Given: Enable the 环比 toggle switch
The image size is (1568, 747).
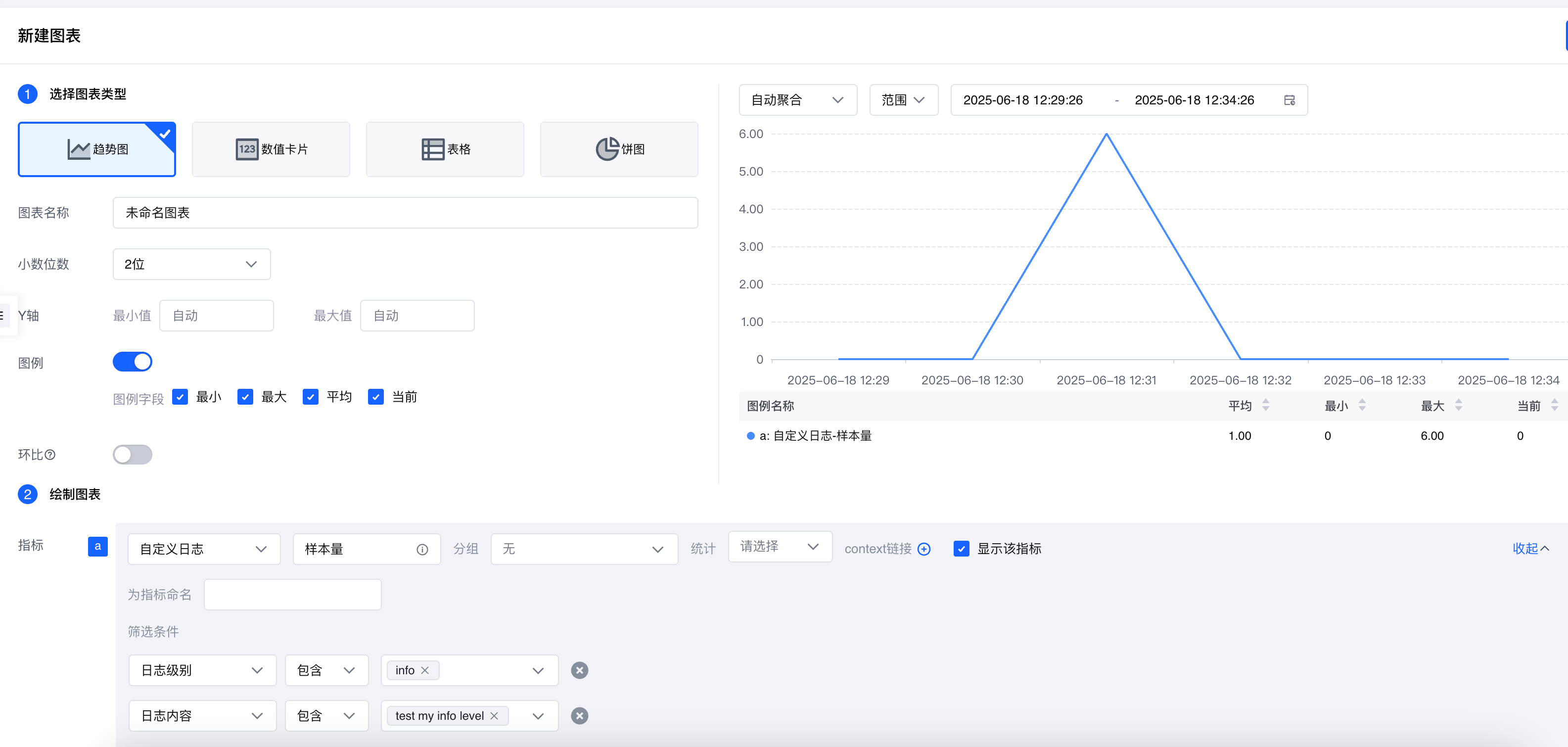Looking at the screenshot, I should coord(133,455).
